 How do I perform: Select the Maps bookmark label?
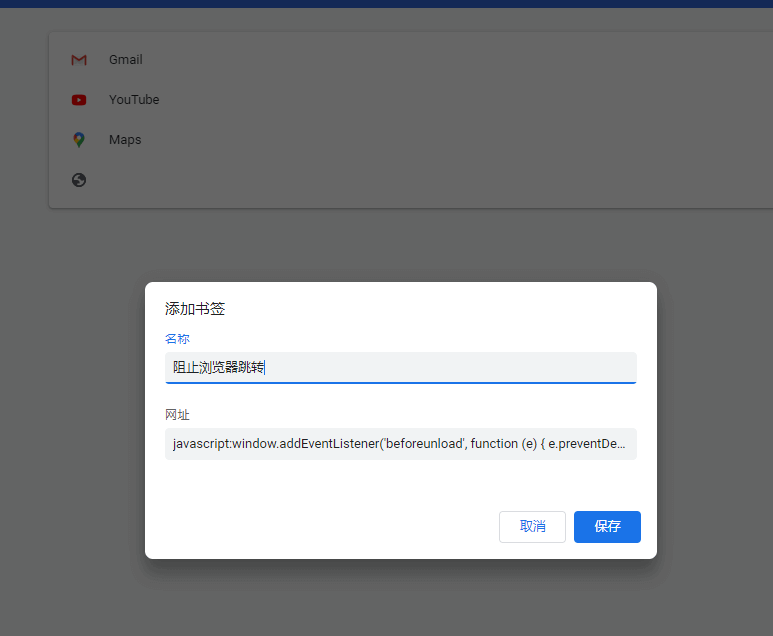125,140
